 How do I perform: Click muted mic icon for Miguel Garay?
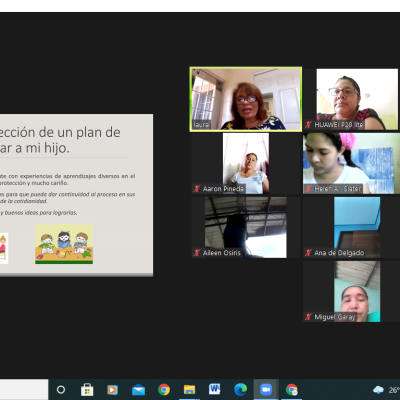coord(308,317)
